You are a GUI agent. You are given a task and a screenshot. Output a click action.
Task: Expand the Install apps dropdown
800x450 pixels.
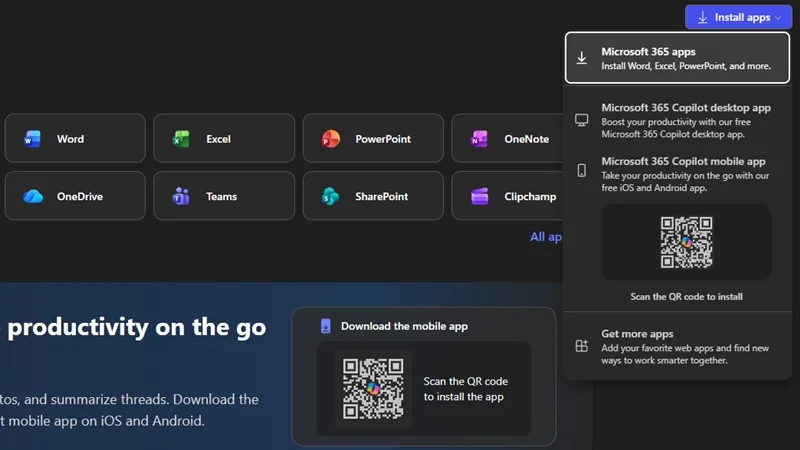click(x=738, y=17)
